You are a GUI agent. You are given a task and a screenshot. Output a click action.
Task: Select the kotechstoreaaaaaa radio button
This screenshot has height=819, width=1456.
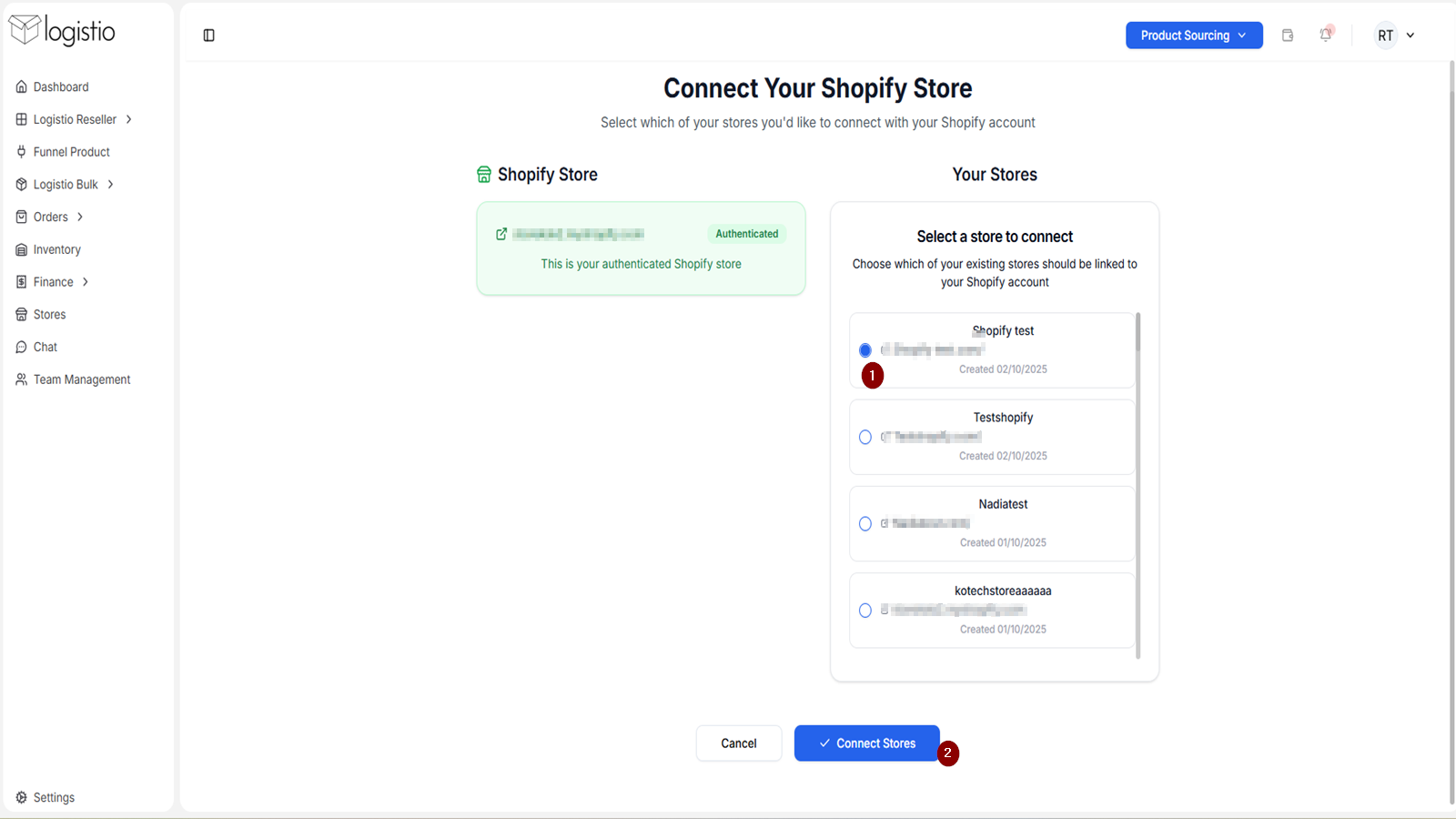click(x=865, y=611)
